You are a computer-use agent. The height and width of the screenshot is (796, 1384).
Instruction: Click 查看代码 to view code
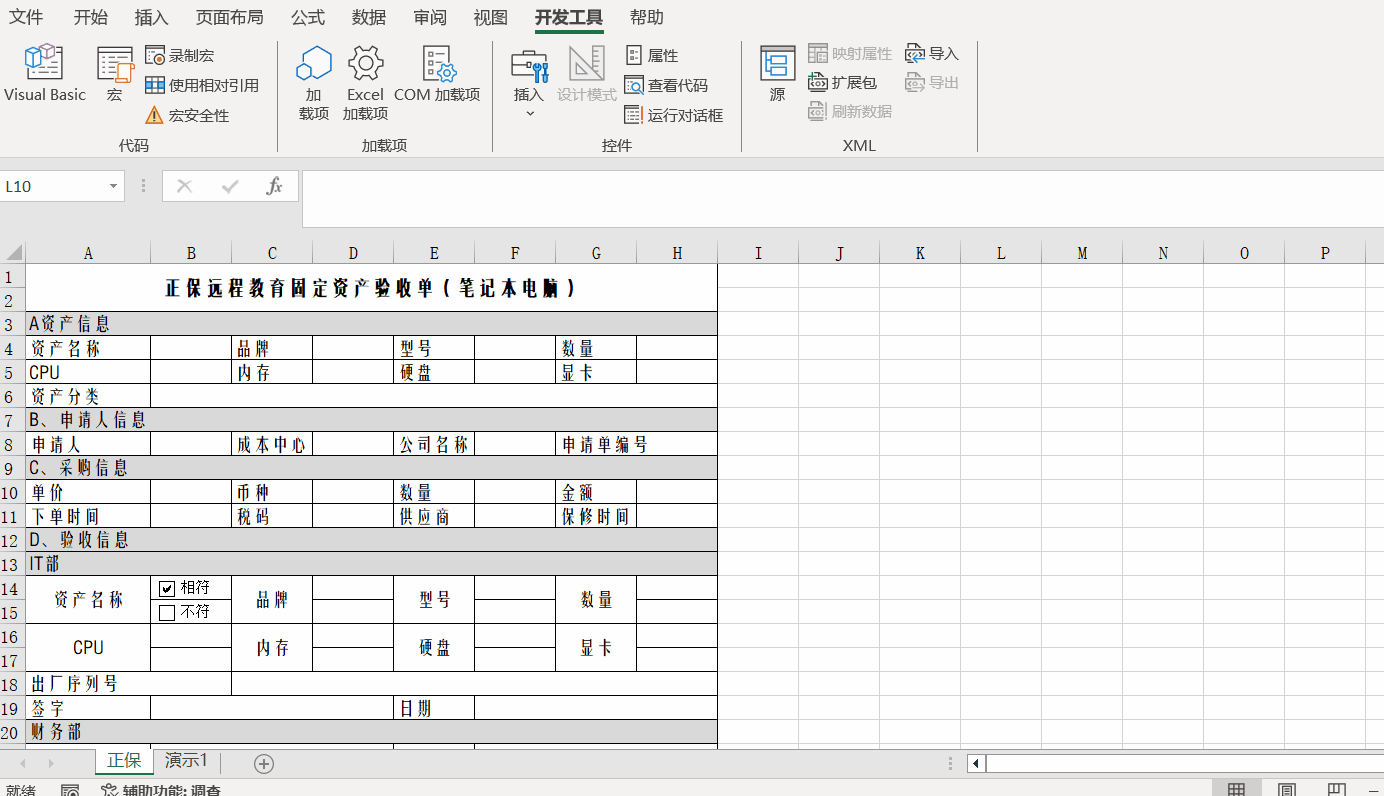666,86
